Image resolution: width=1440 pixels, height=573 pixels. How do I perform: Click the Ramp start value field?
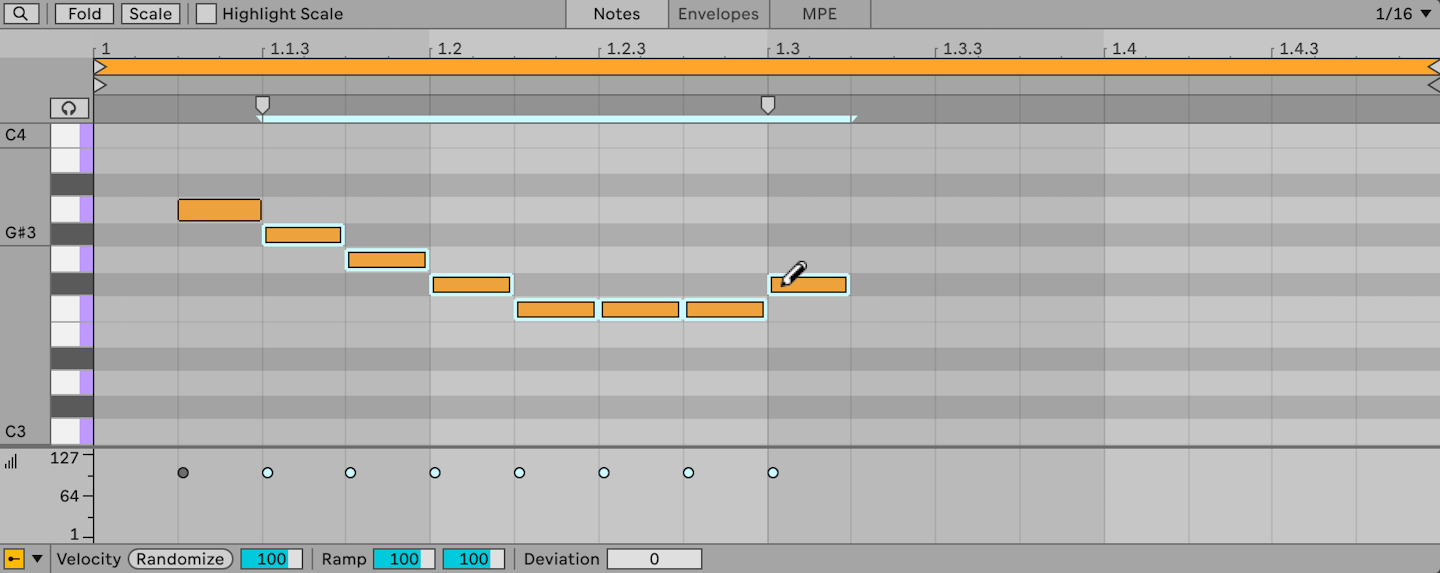(404, 559)
